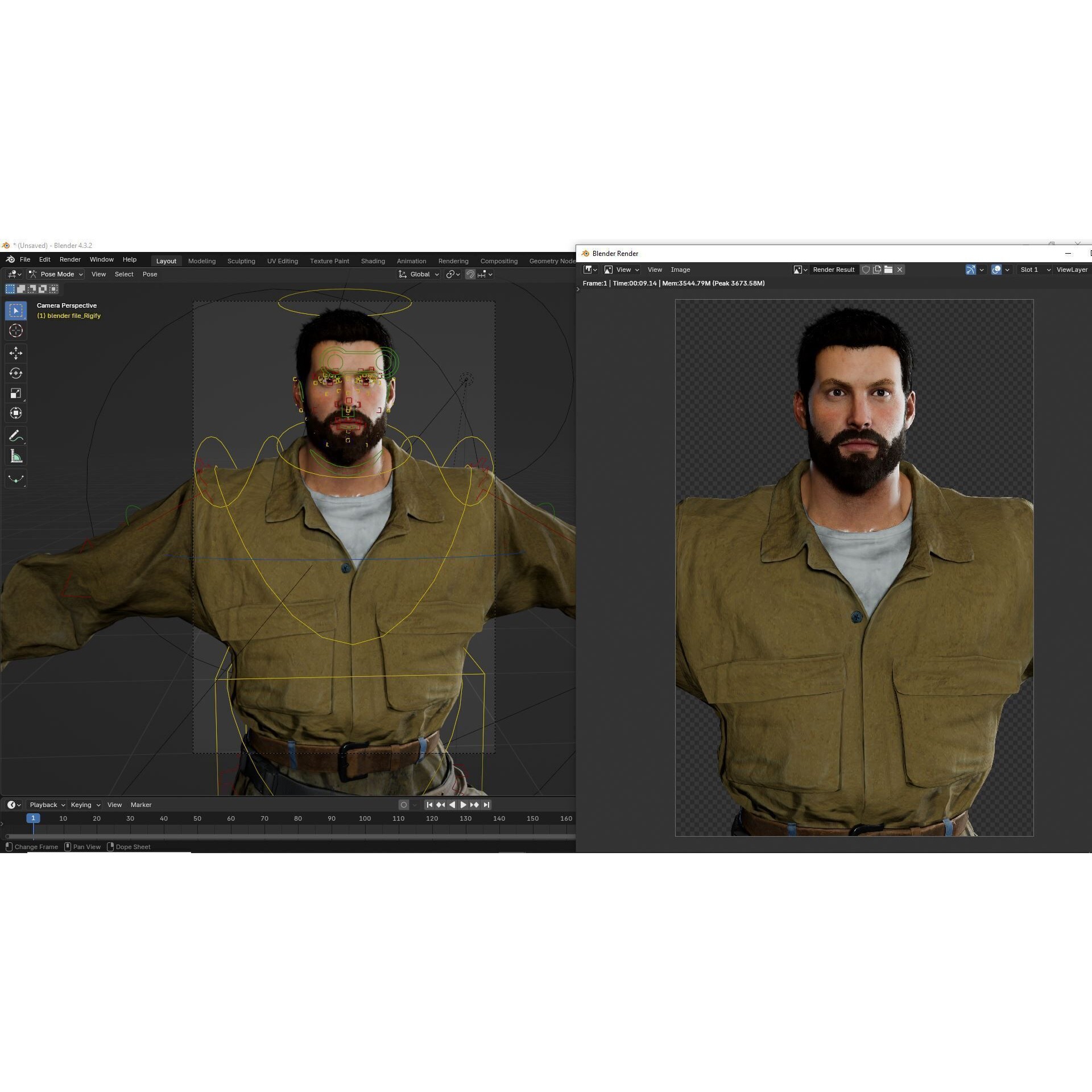
Task: Switch to the Rendering workspace tab
Action: (453, 261)
